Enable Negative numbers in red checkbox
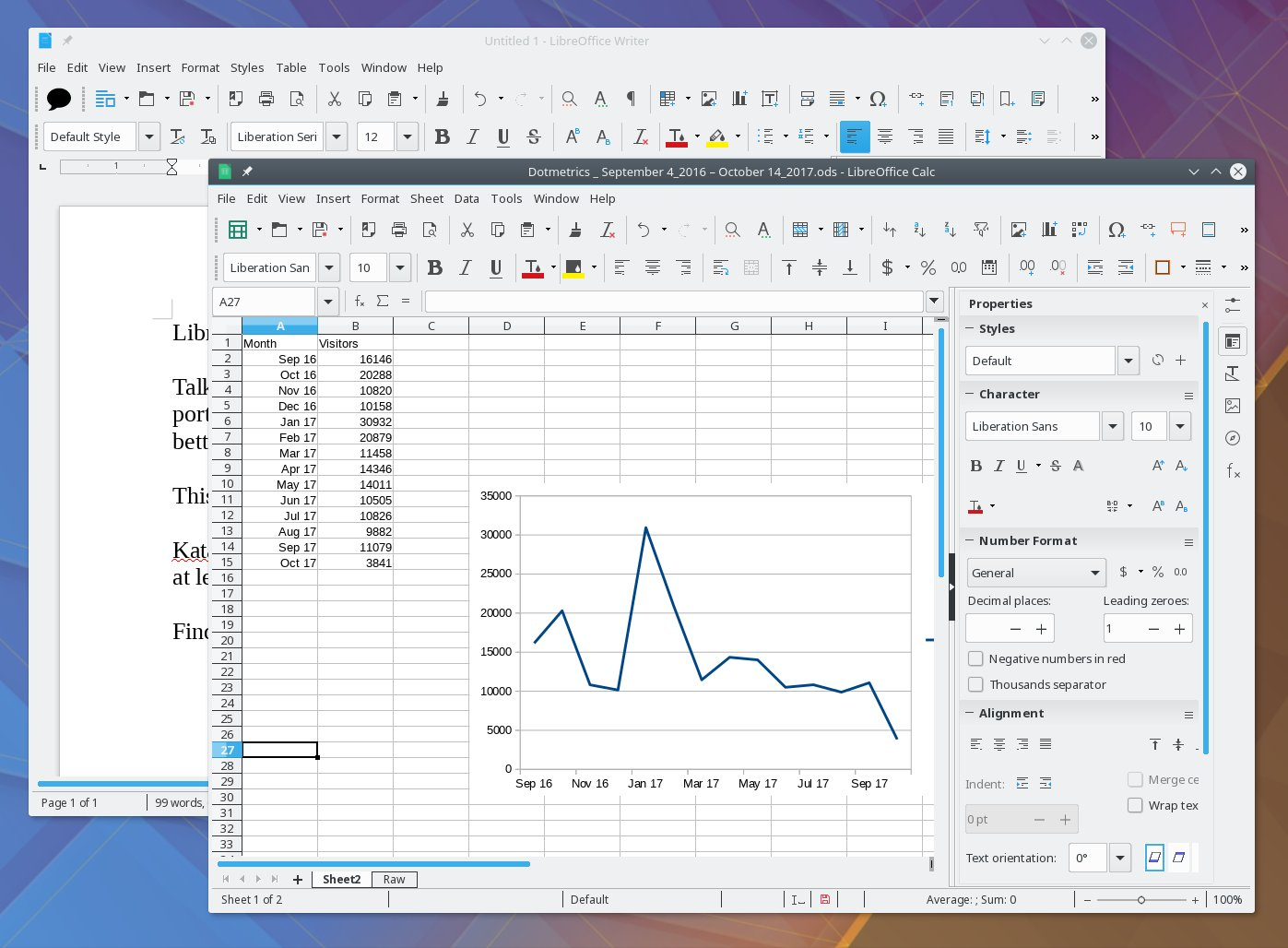The height and width of the screenshot is (948, 1288). pos(975,658)
